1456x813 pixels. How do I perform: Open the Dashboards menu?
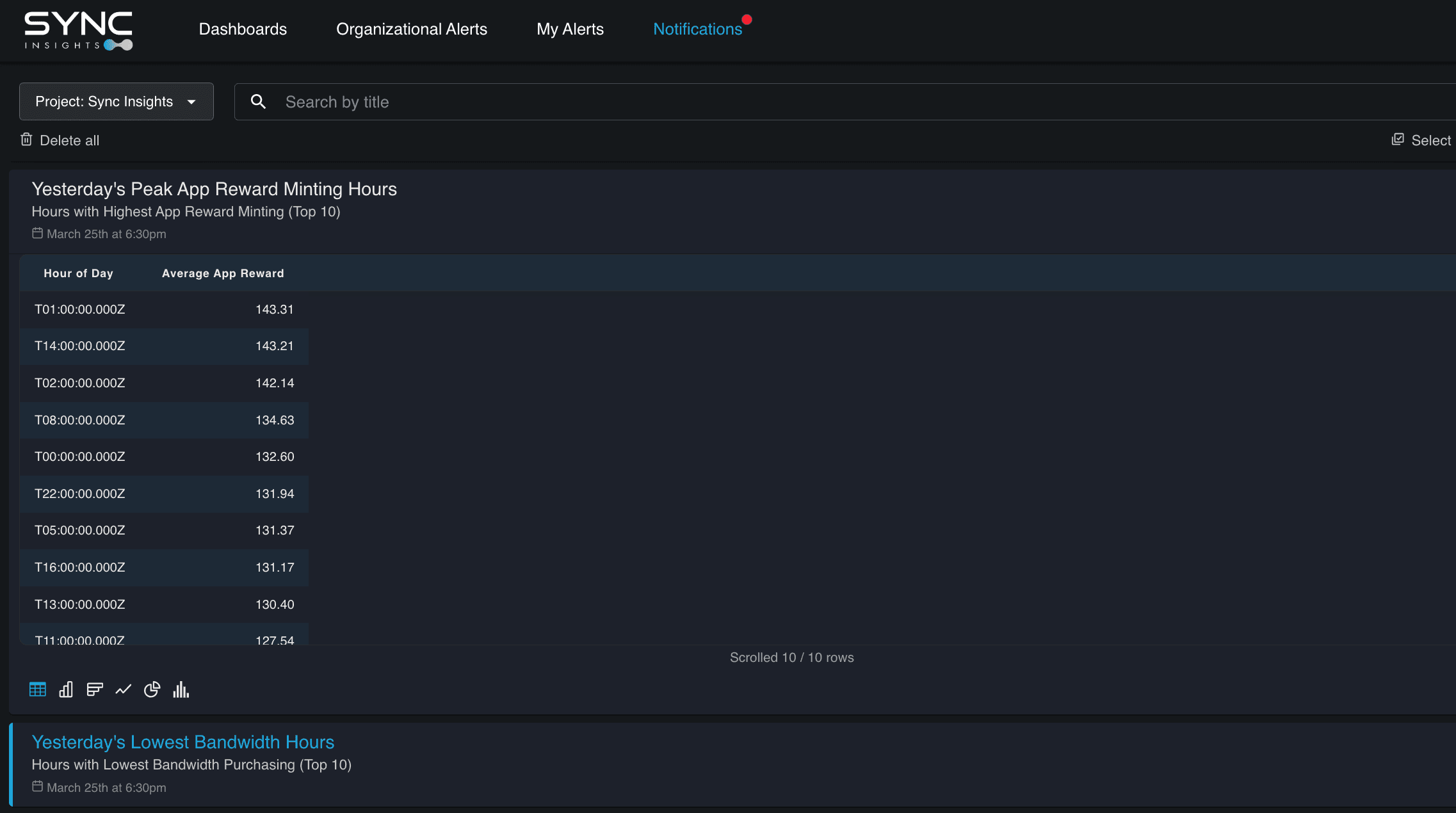tap(243, 29)
